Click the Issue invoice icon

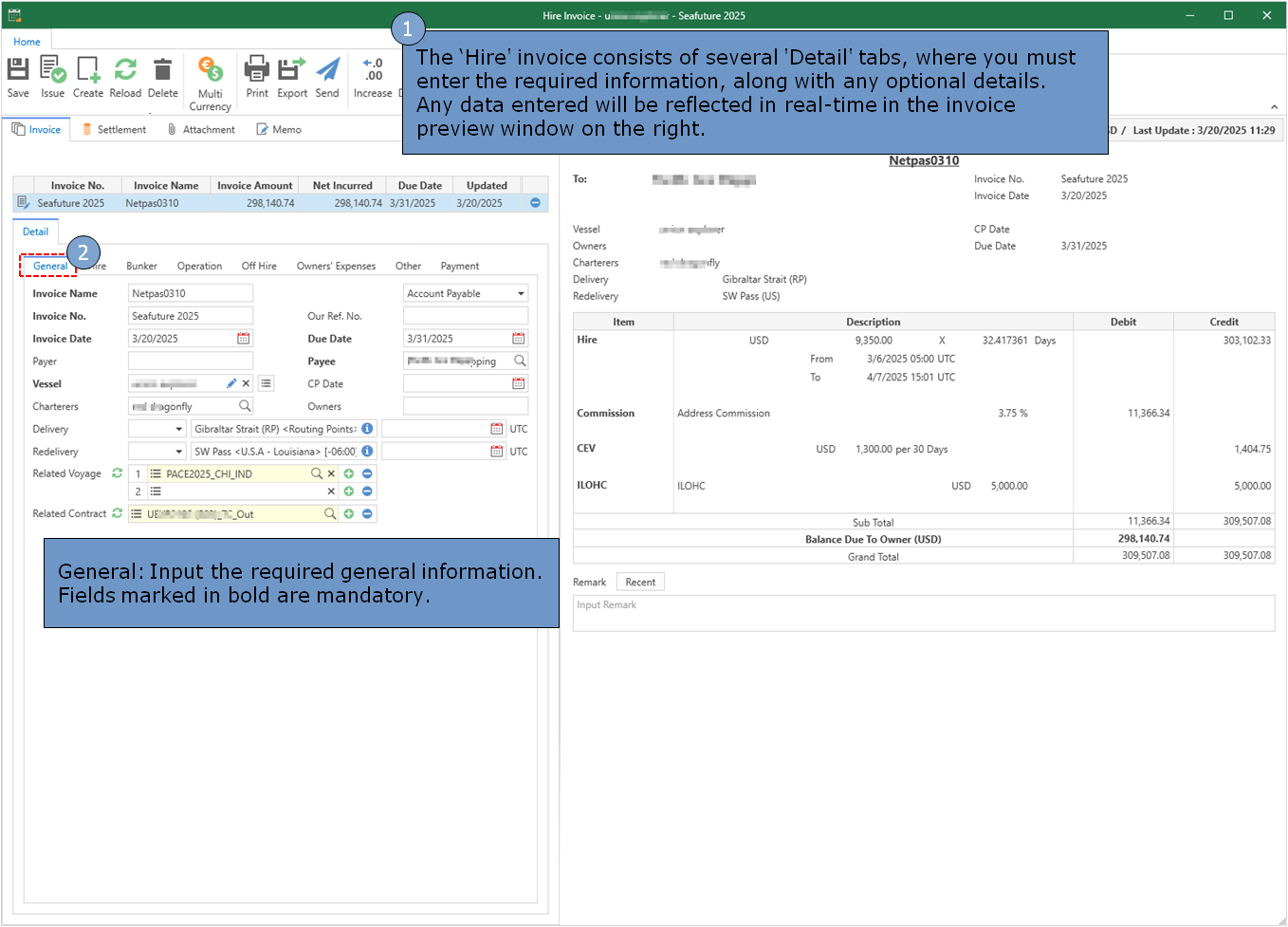[53, 70]
